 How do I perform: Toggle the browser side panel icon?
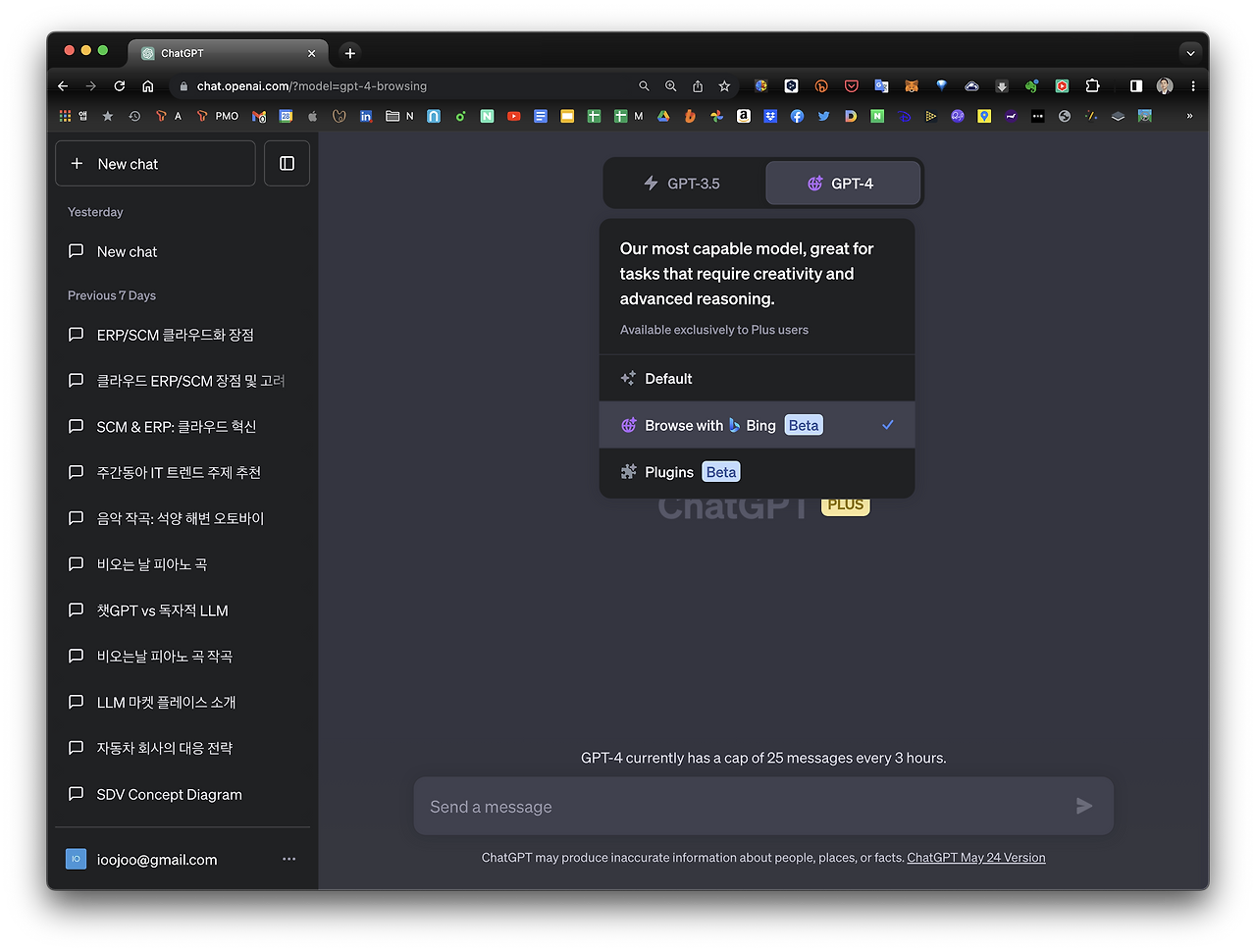pyautogui.click(x=1136, y=86)
